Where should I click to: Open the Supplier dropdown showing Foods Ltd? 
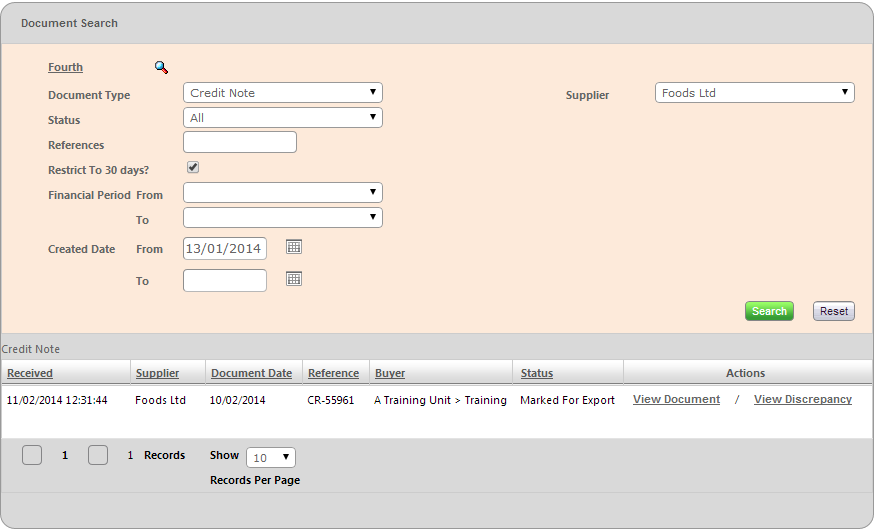(x=754, y=93)
